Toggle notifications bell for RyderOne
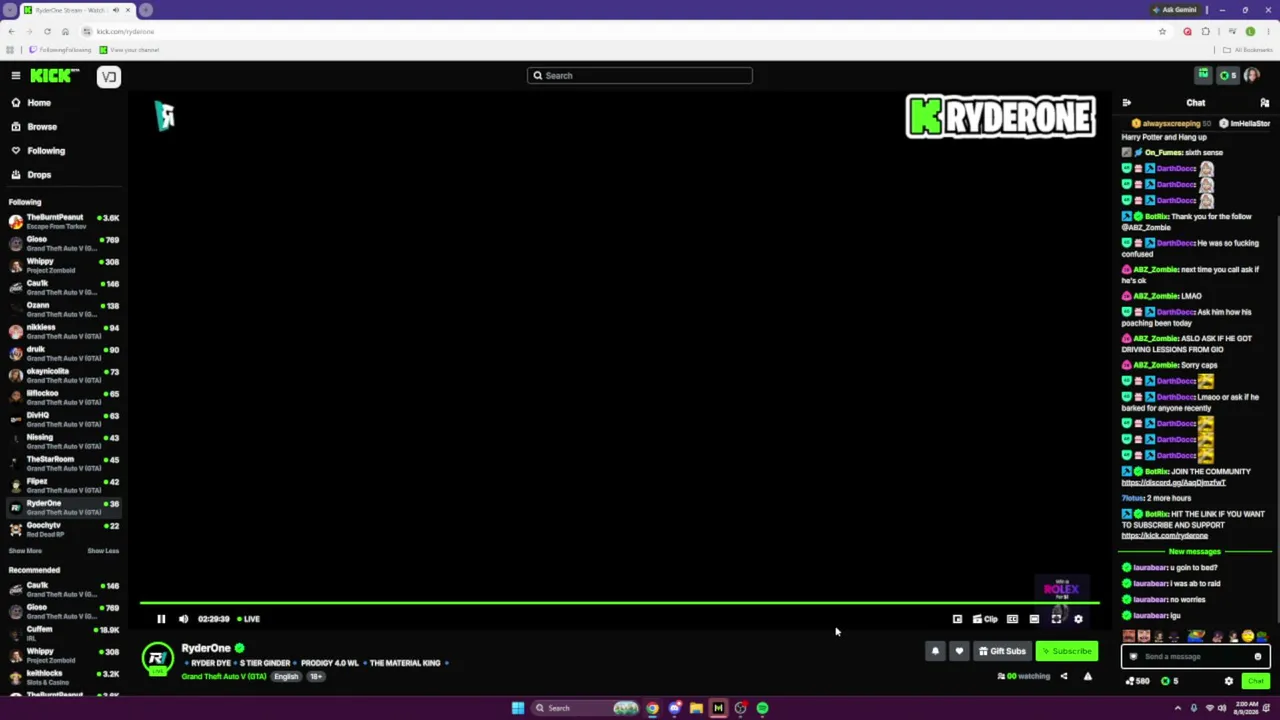Screen dimensions: 1280x720 935,651
